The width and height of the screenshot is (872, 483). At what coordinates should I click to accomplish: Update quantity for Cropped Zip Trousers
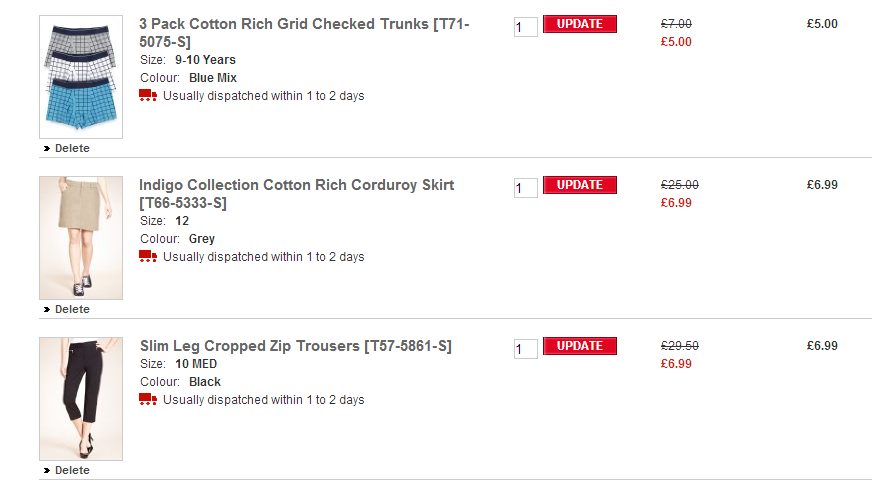[x=579, y=346]
